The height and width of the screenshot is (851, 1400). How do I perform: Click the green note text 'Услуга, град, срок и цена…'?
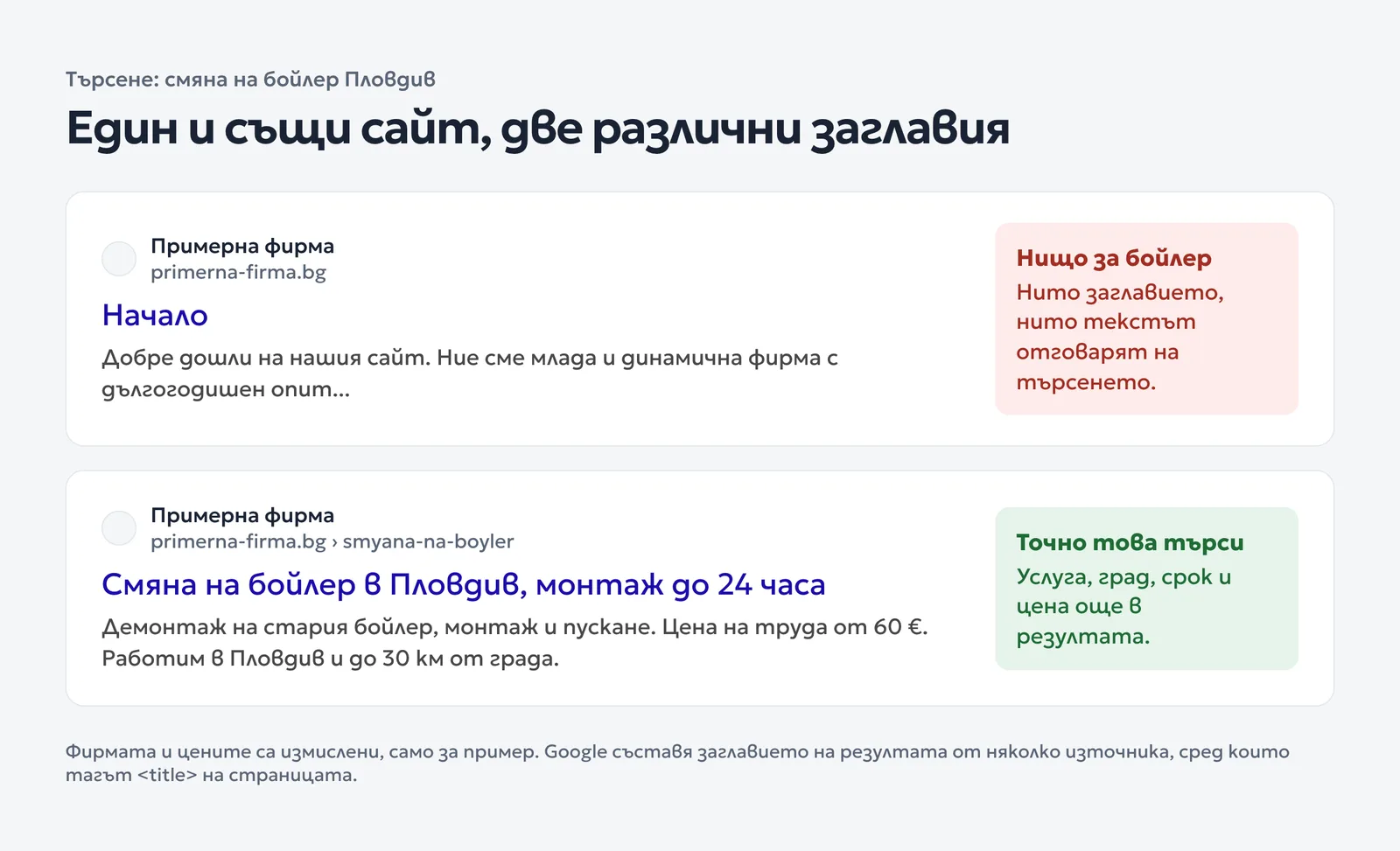pyautogui.click(x=1123, y=606)
